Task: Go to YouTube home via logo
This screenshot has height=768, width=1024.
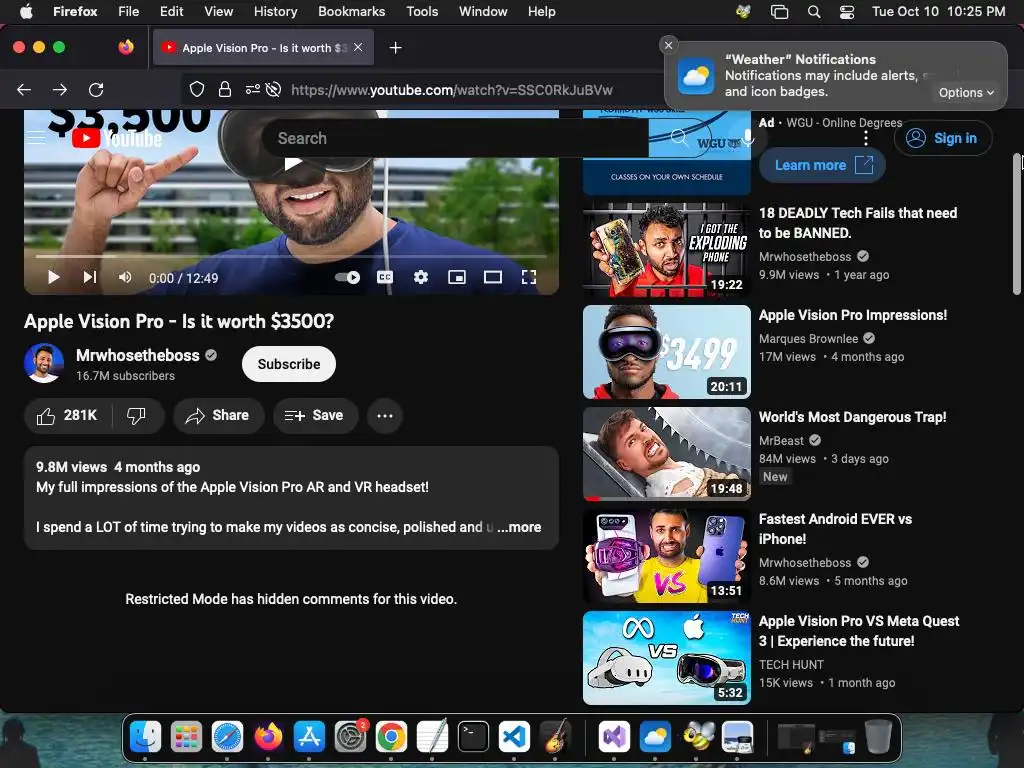Action: click(x=117, y=138)
